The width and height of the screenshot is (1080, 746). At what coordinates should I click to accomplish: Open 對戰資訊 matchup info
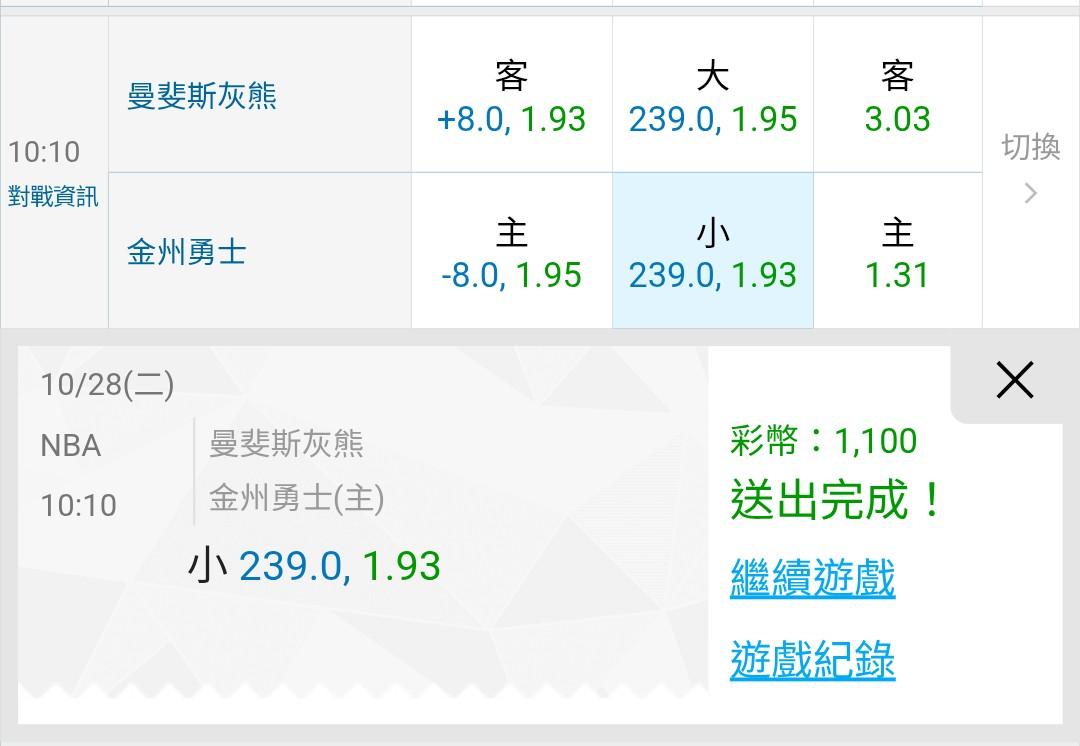tap(54, 197)
